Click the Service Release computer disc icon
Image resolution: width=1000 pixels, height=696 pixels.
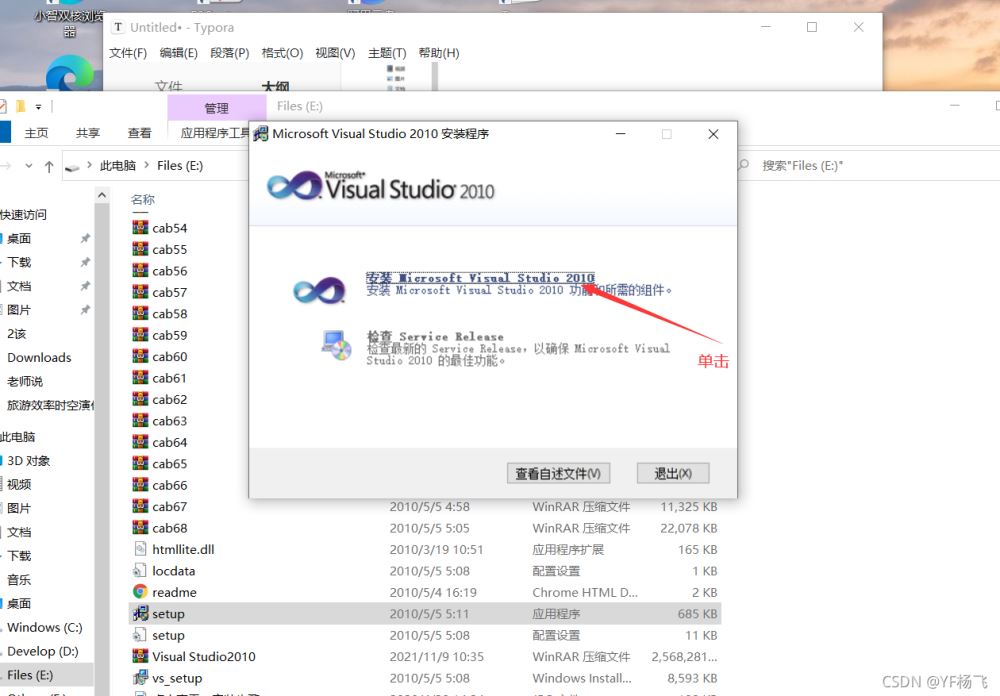(337, 345)
